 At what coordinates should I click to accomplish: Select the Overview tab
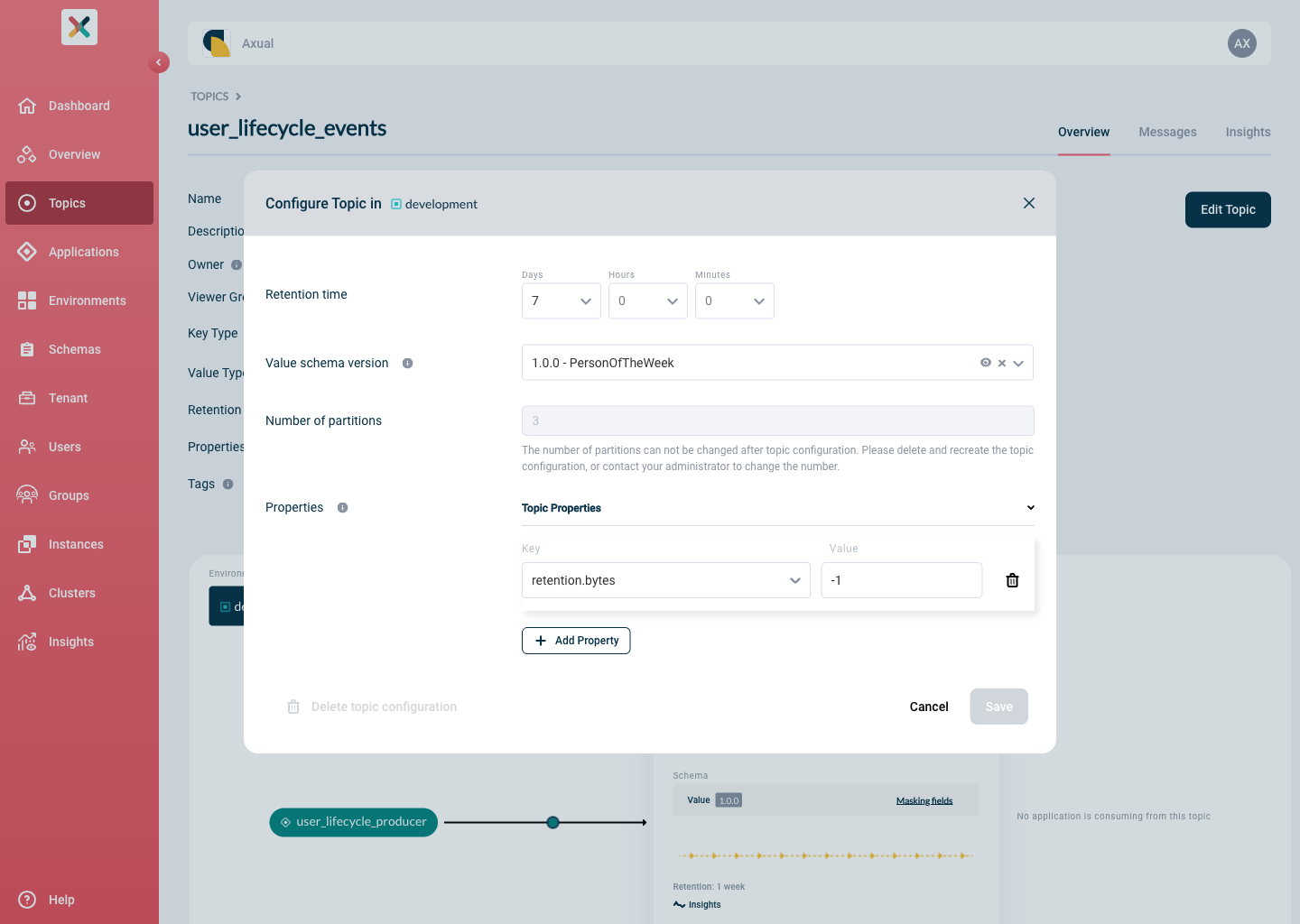click(1083, 132)
